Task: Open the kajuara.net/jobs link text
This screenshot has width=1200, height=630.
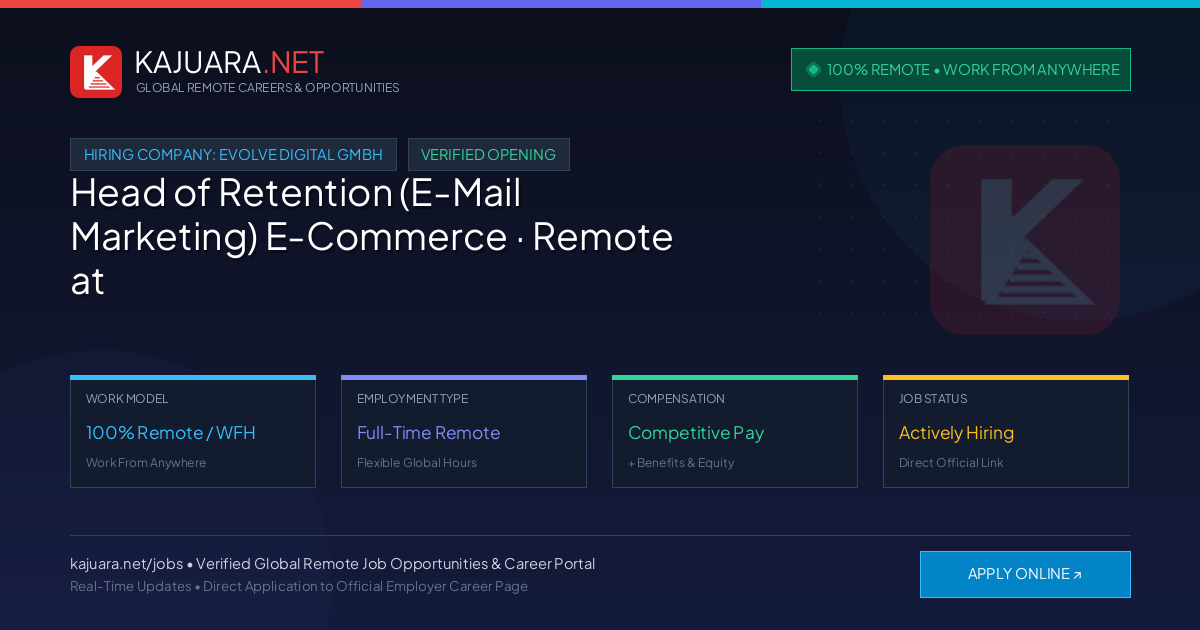Action: coord(126,564)
